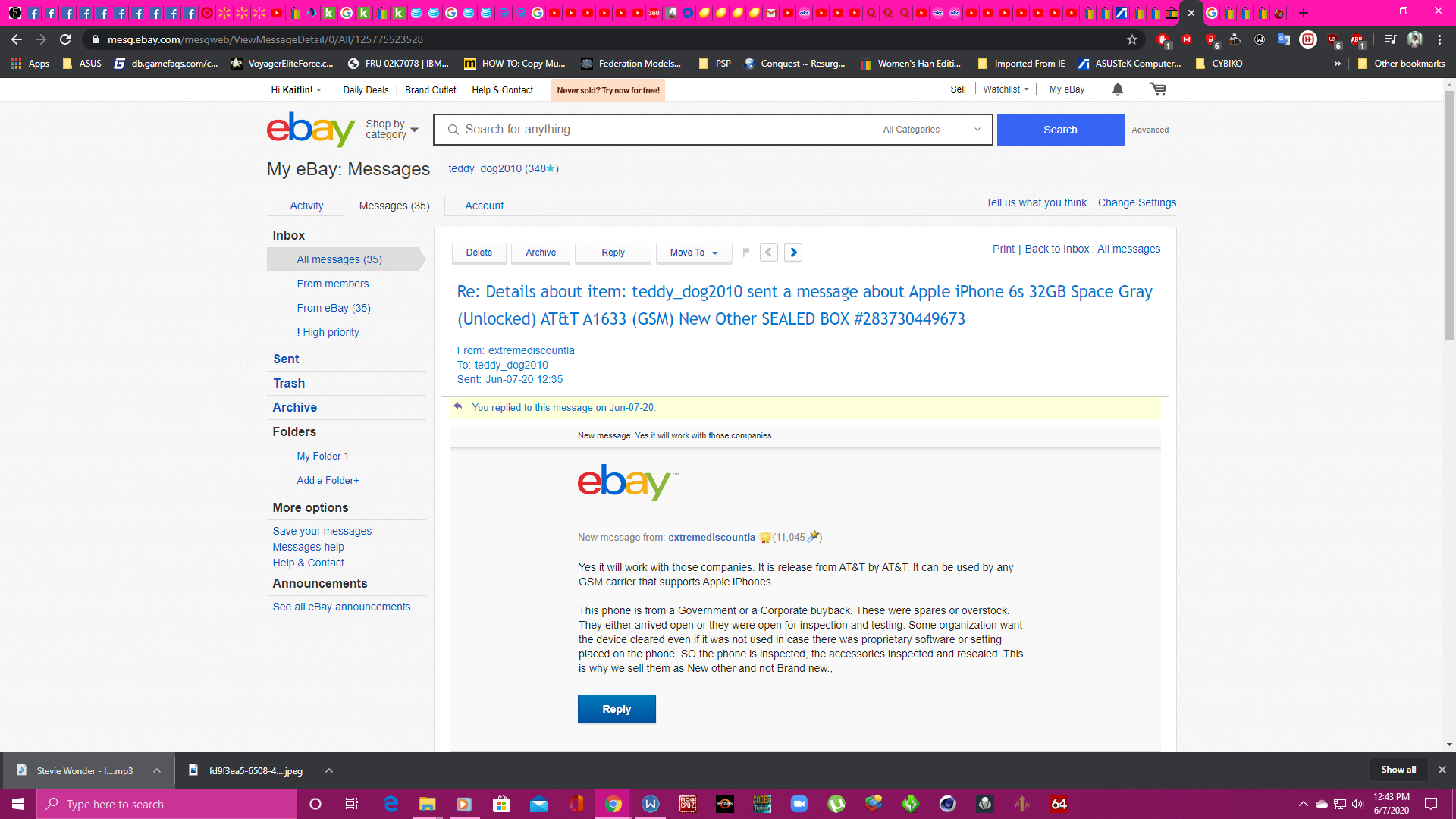This screenshot has height=819, width=1456.
Task: Reload the page in Chrome
Action: pos(65,39)
